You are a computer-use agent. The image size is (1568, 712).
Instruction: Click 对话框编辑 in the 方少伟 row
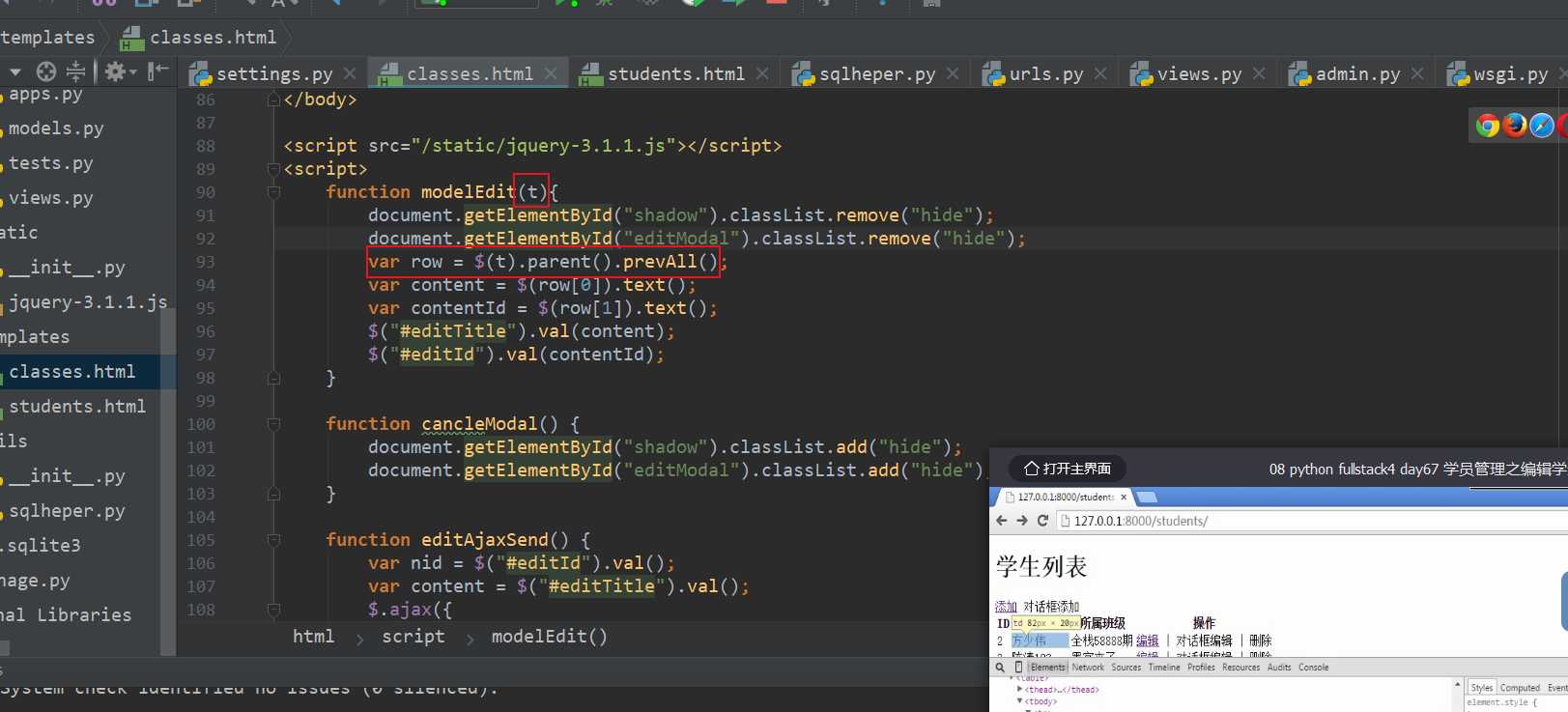tap(1204, 641)
